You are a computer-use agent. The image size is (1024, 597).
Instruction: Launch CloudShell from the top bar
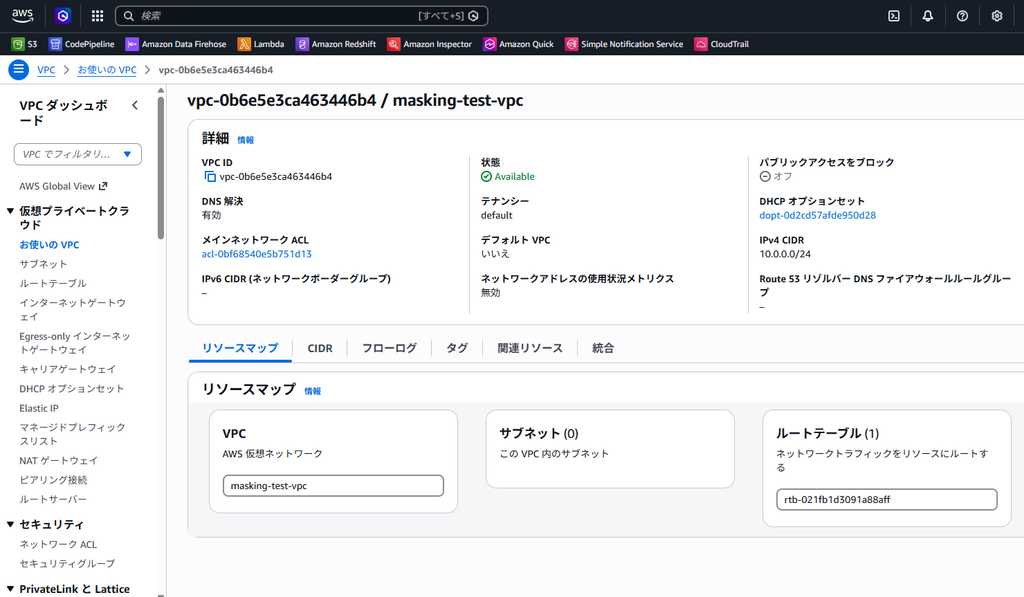(x=894, y=16)
